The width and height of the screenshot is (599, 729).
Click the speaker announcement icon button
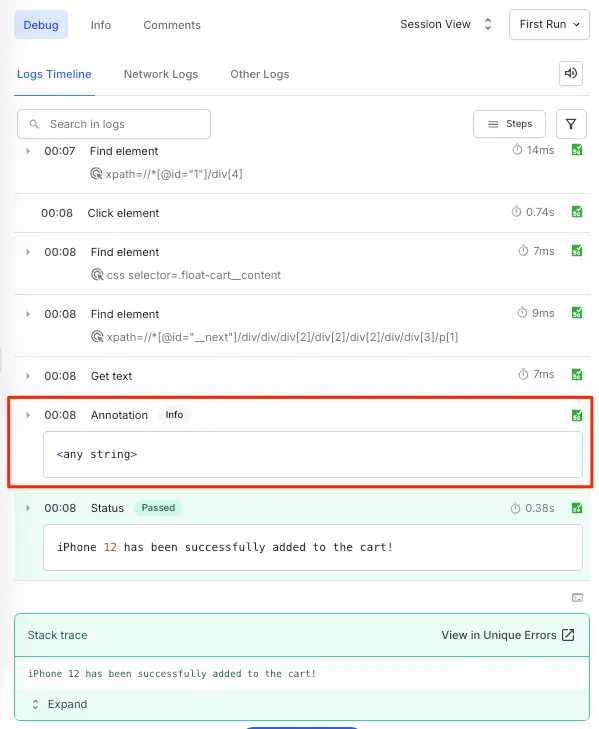click(x=571, y=73)
